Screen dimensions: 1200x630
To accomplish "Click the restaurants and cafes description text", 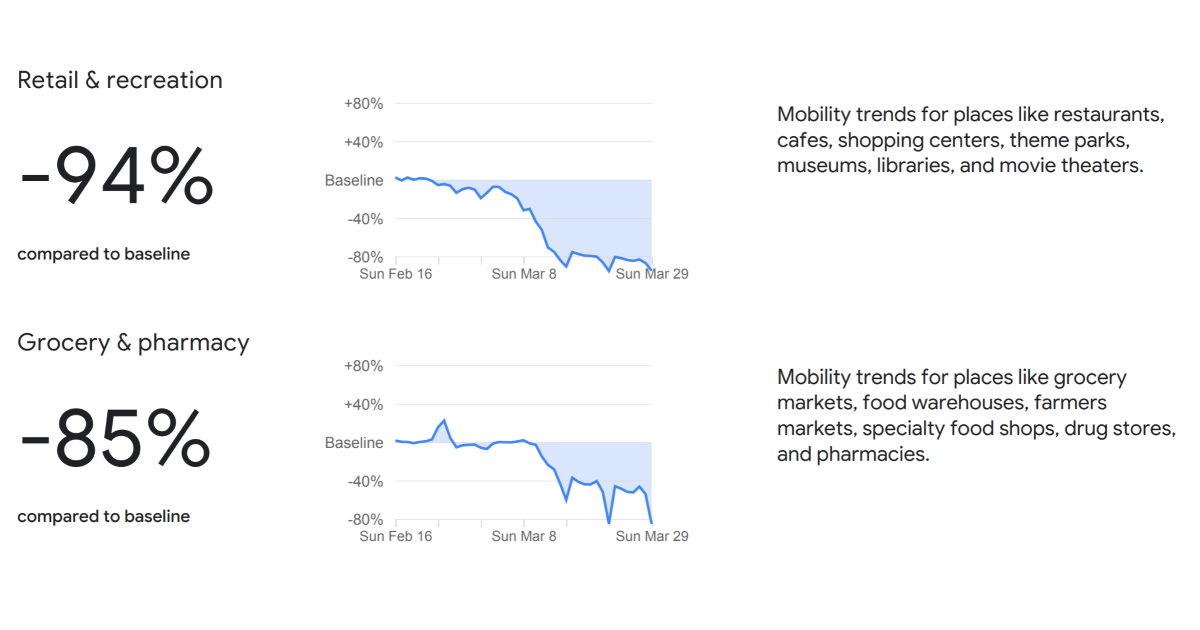I will [x=970, y=140].
